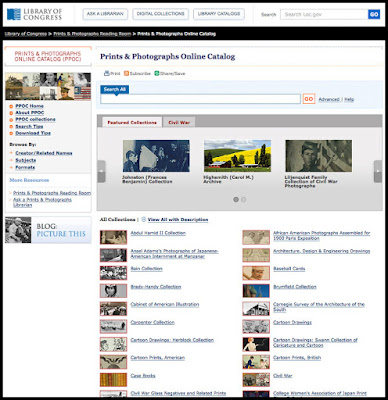The image size is (388, 400).
Task: Open Ask a Librarian
Action: click(105, 14)
